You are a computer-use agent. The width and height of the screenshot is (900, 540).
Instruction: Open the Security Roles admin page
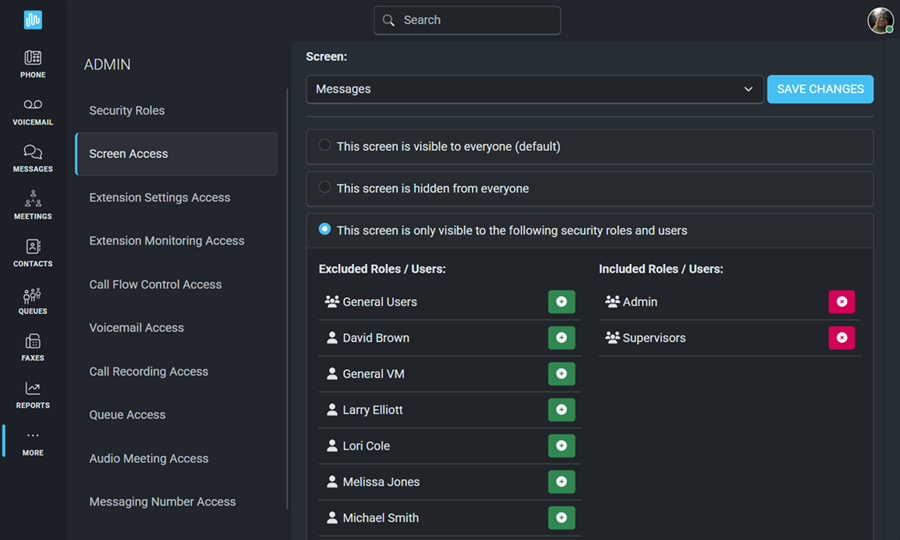[x=127, y=110]
